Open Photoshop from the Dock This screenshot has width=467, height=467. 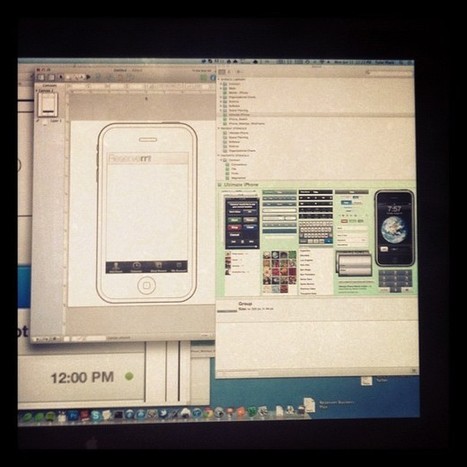[73, 416]
